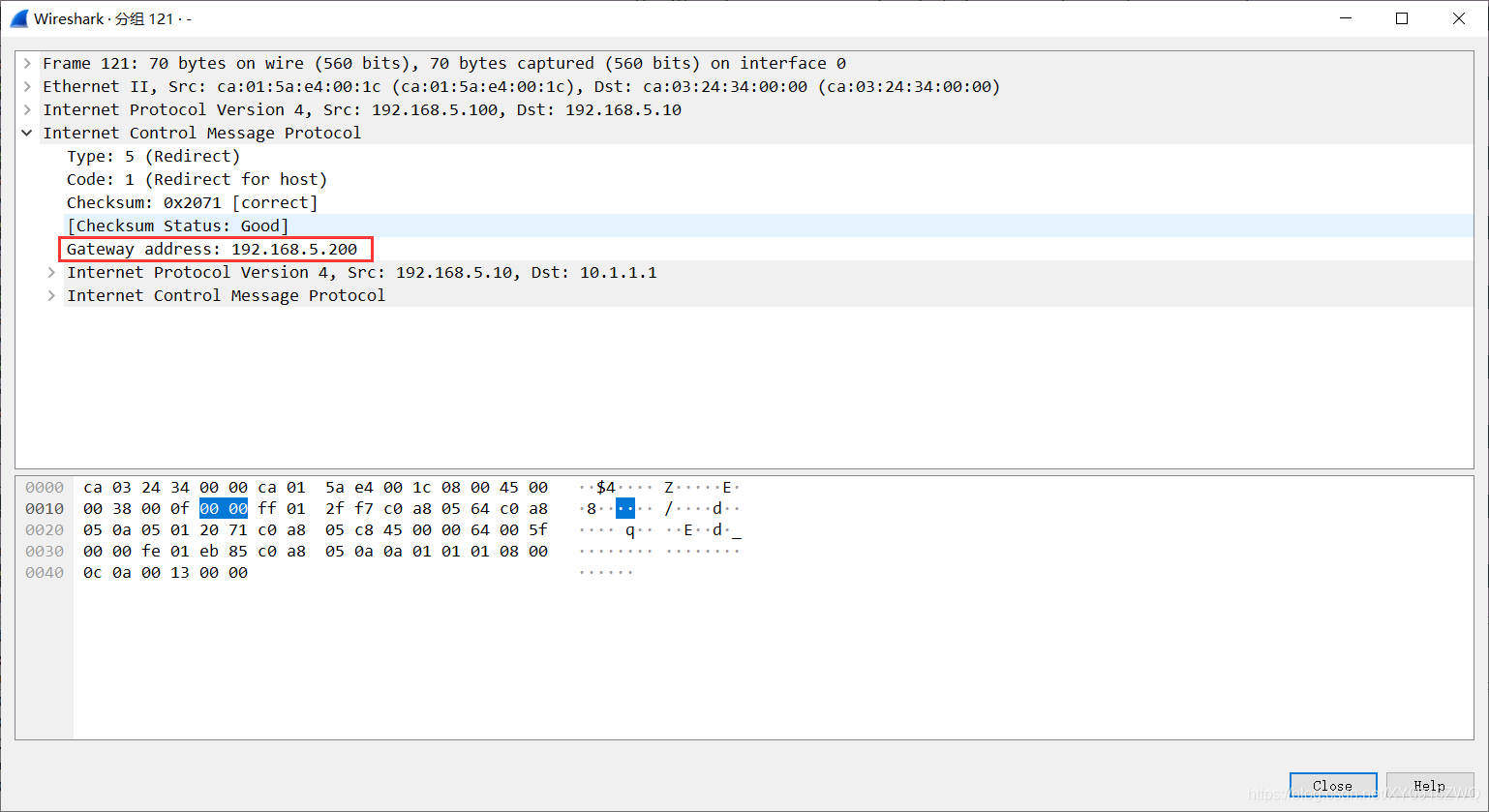1489x812 pixels.
Task: Close the window with the title bar X
Action: click(x=1459, y=18)
